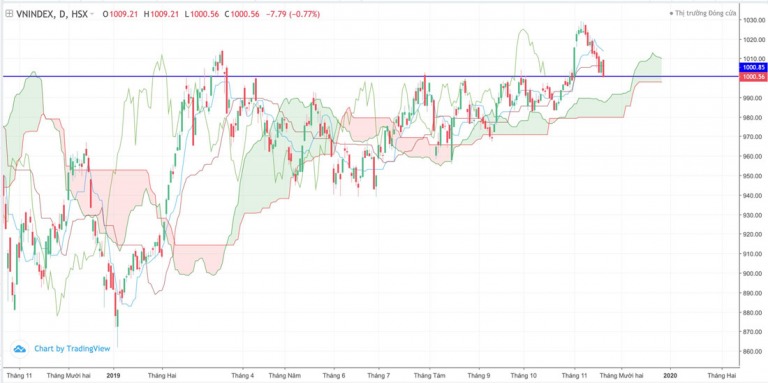Click the 'Tháng 9' time axis label
Viewport: 768px width, 383px height.
coord(479,376)
